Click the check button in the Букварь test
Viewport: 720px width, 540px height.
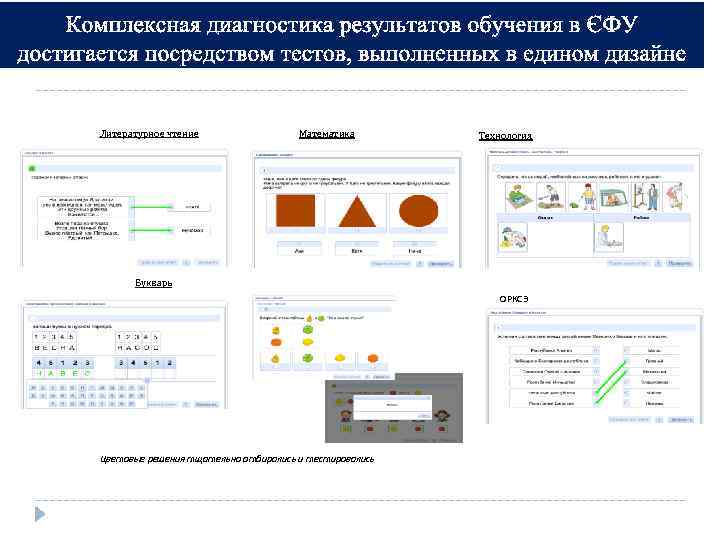point(206,405)
